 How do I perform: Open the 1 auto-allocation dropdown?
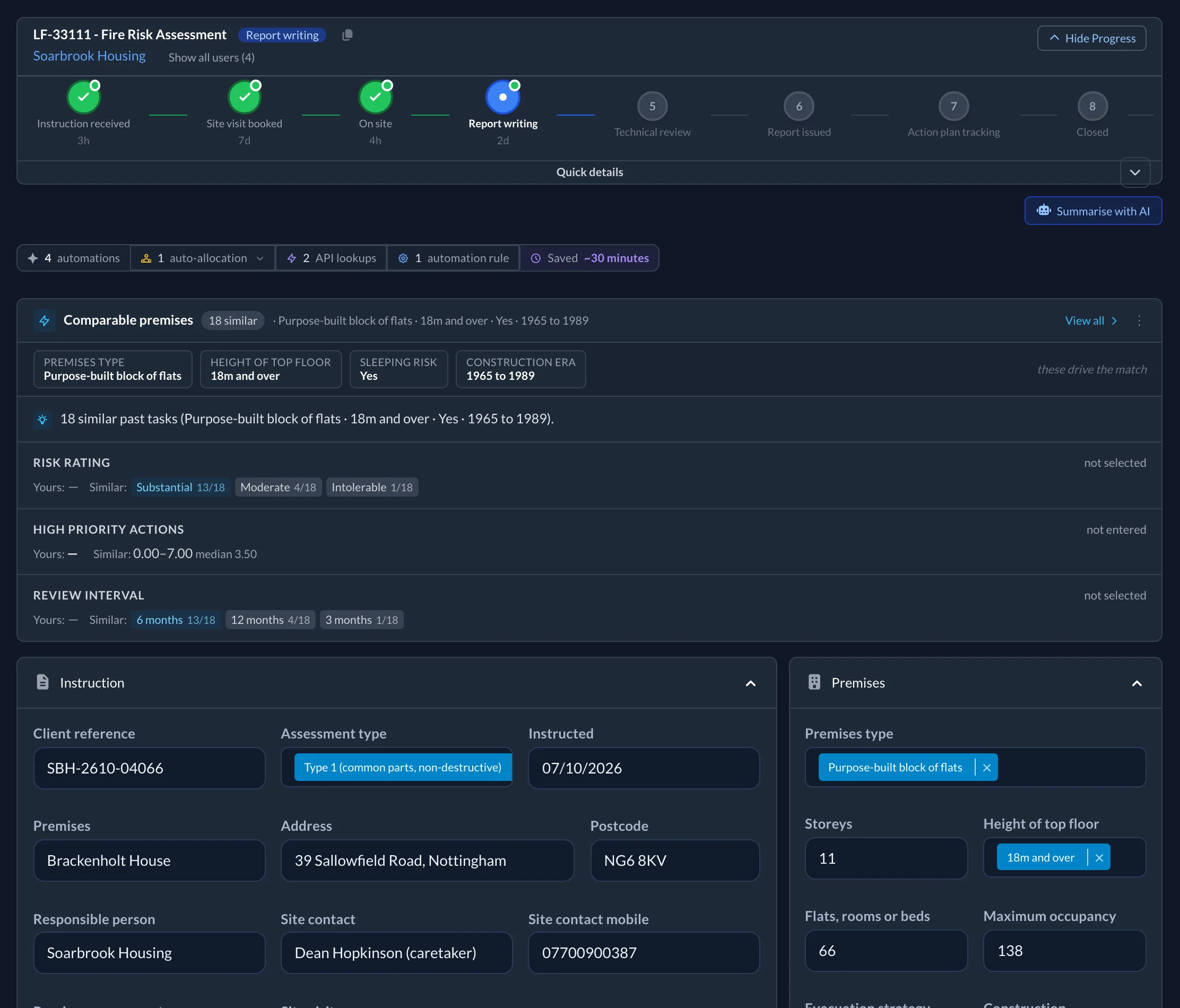(203, 258)
